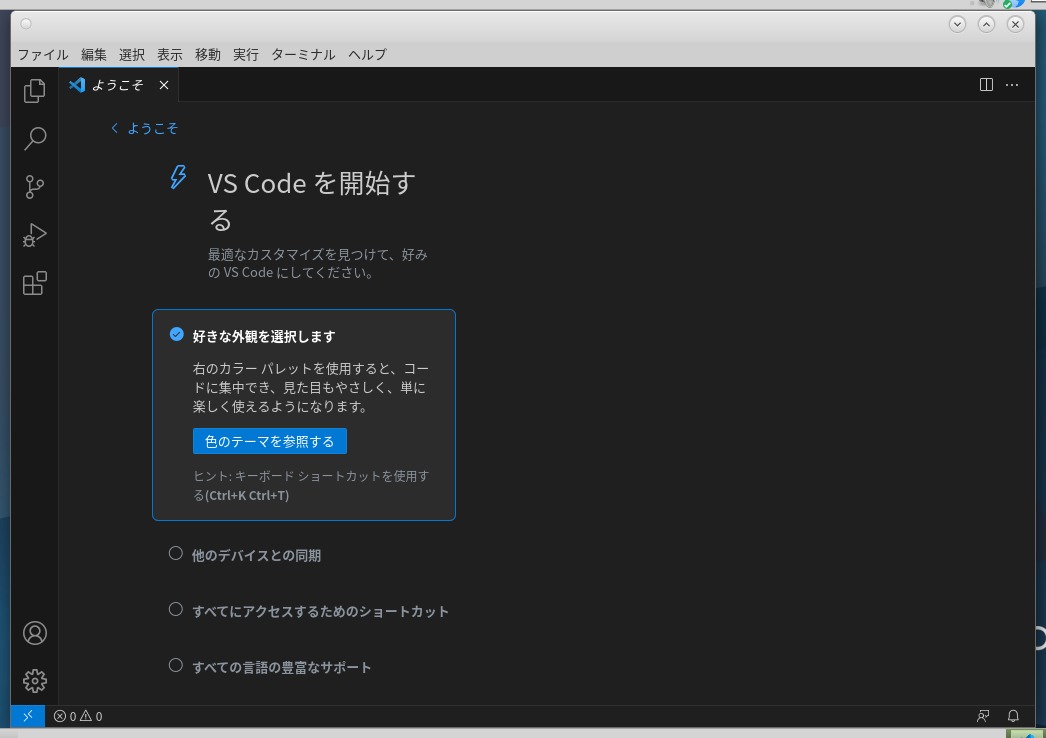Expand the 他のデバイスとの同期 step
The image size is (1046, 738).
point(256,555)
